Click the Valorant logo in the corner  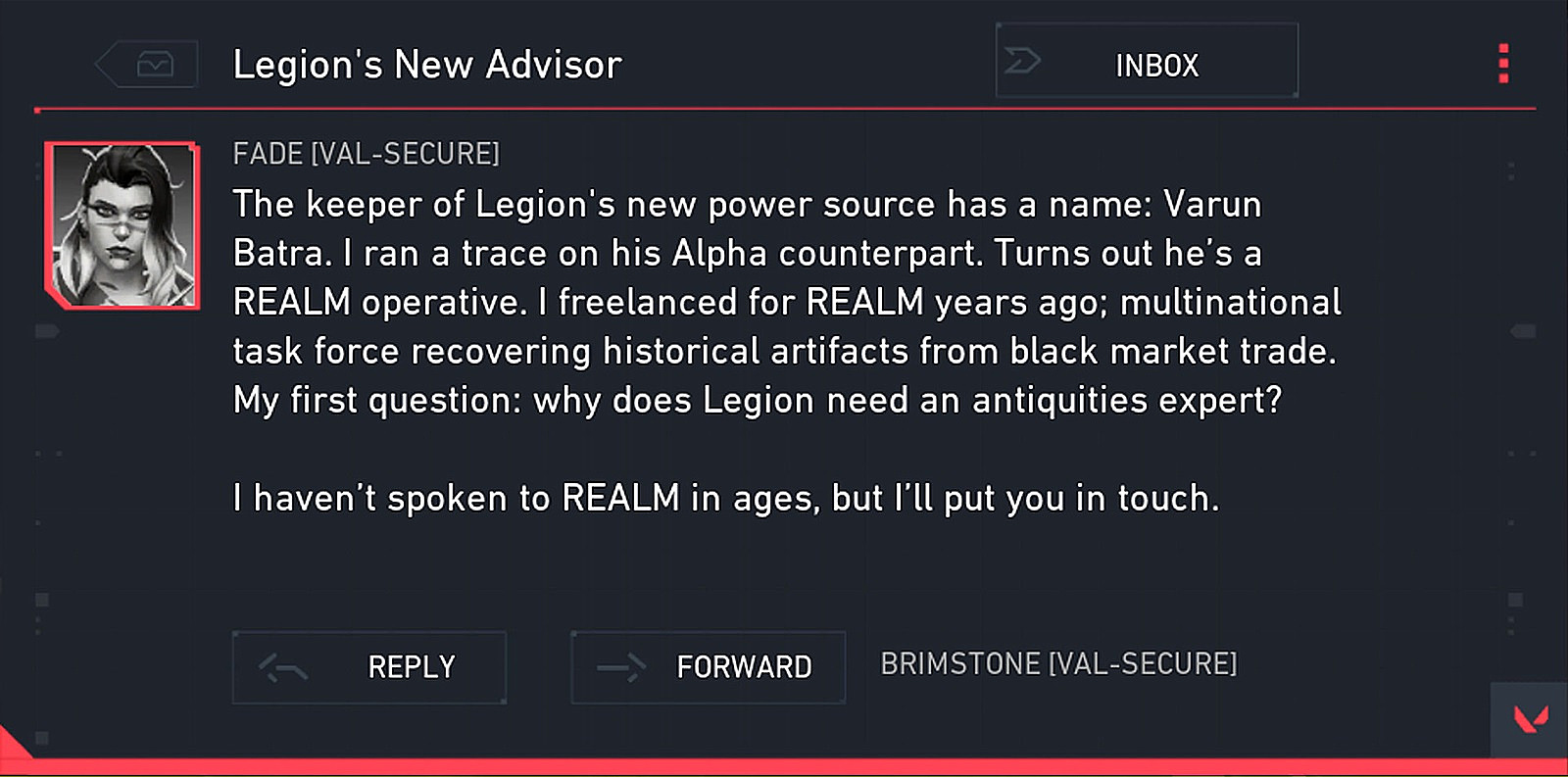1531,720
